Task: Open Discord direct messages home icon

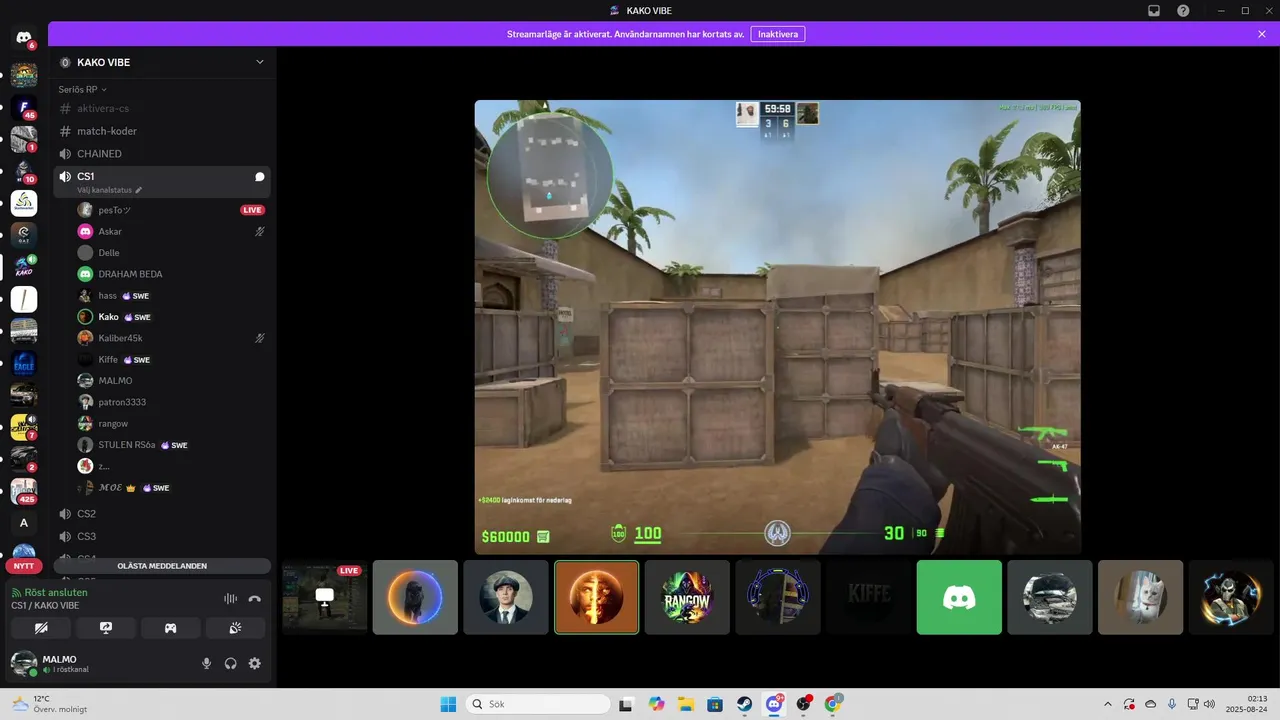Action: click(x=24, y=37)
